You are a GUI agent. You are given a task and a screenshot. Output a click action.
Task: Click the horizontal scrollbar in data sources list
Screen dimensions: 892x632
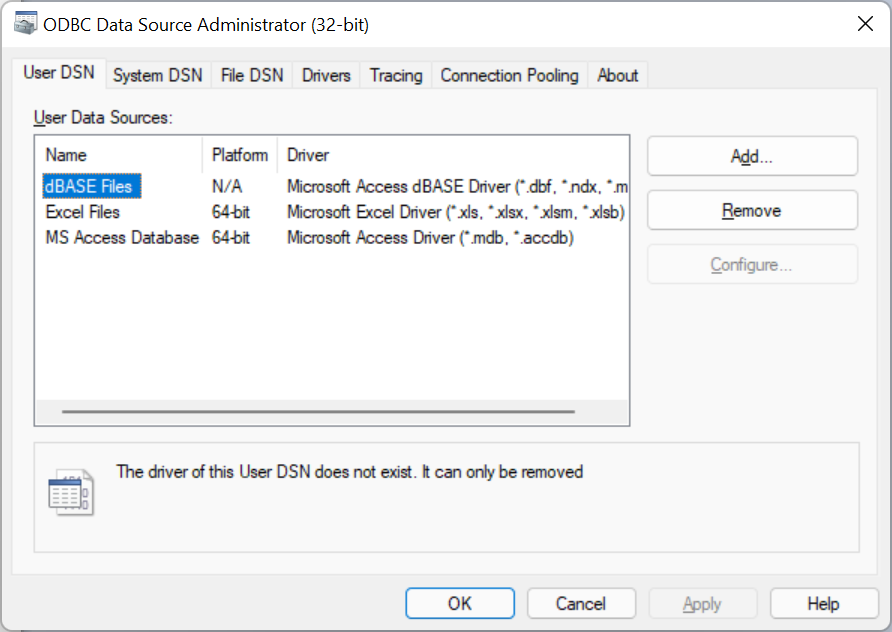(x=319, y=411)
